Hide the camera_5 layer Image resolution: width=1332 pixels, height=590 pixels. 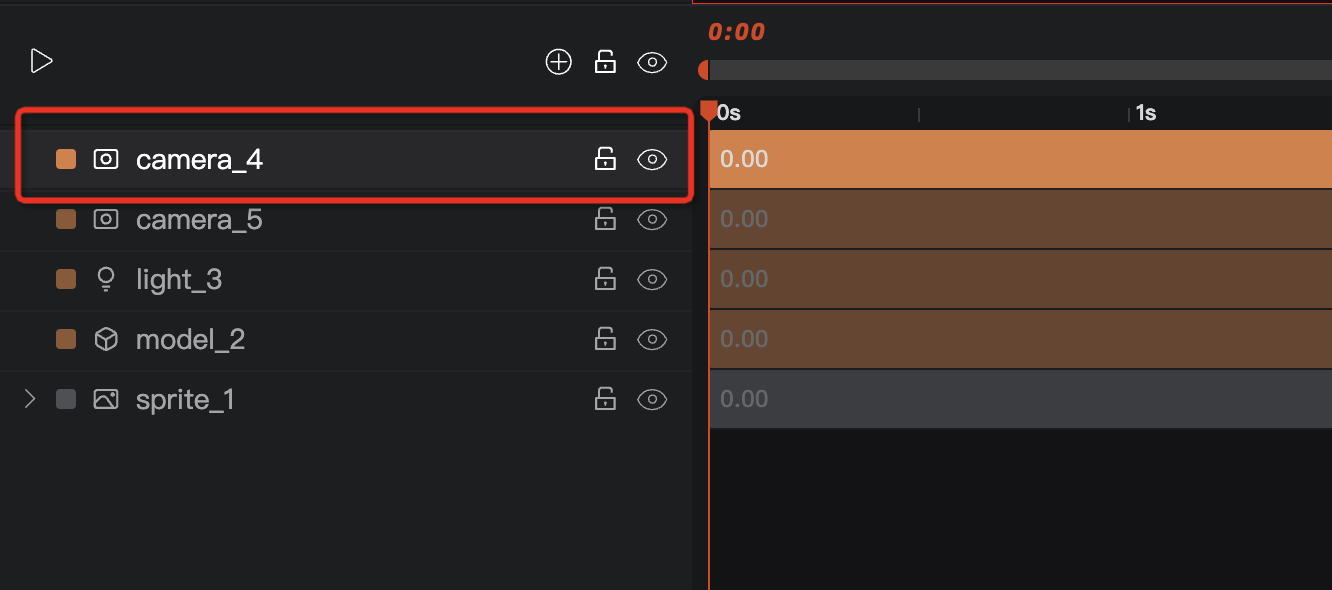(x=652, y=220)
